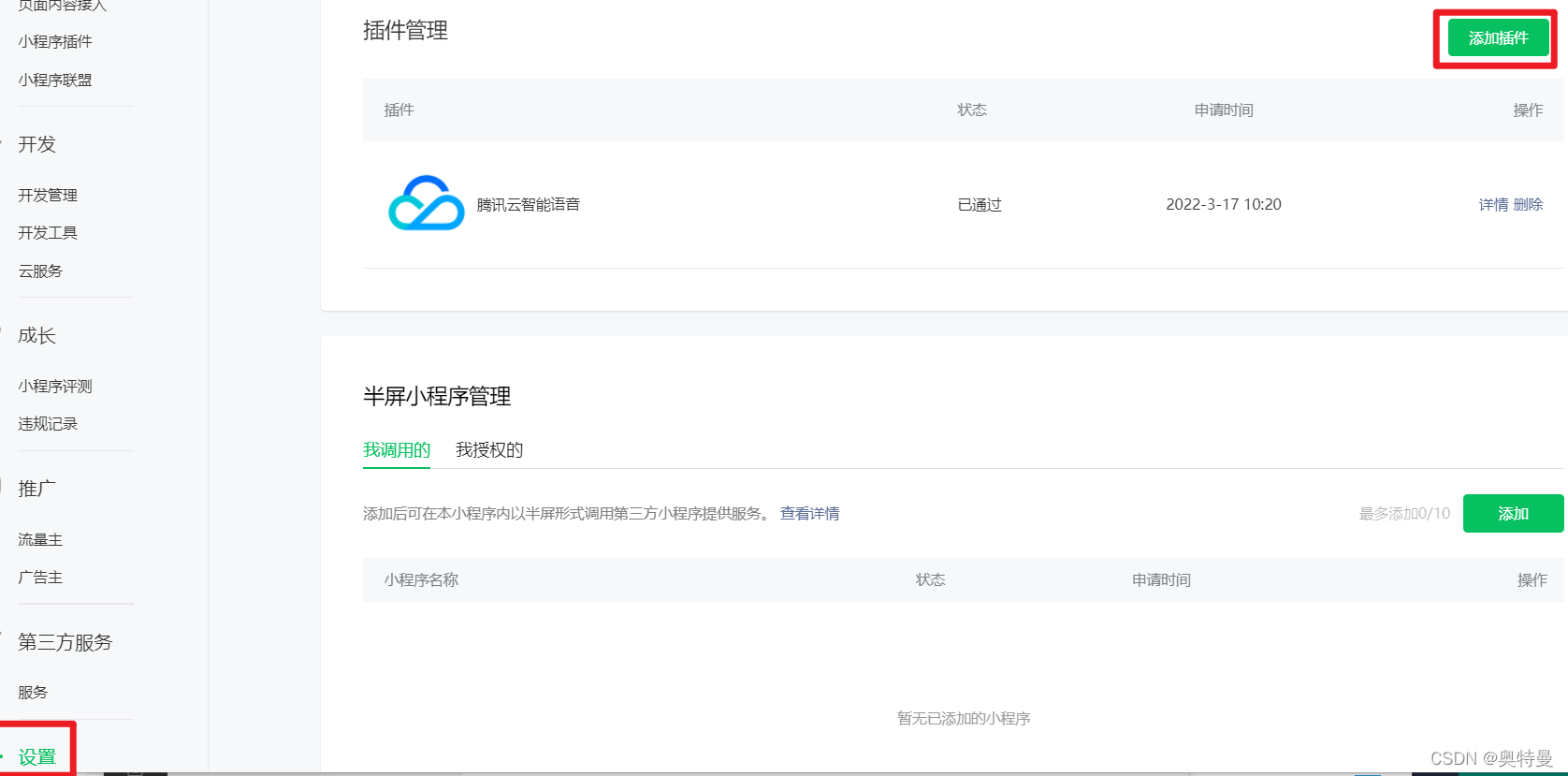Image resolution: width=1568 pixels, height=776 pixels.
Task: Open 设置 in the sidebar
Action: click(37, 756)
